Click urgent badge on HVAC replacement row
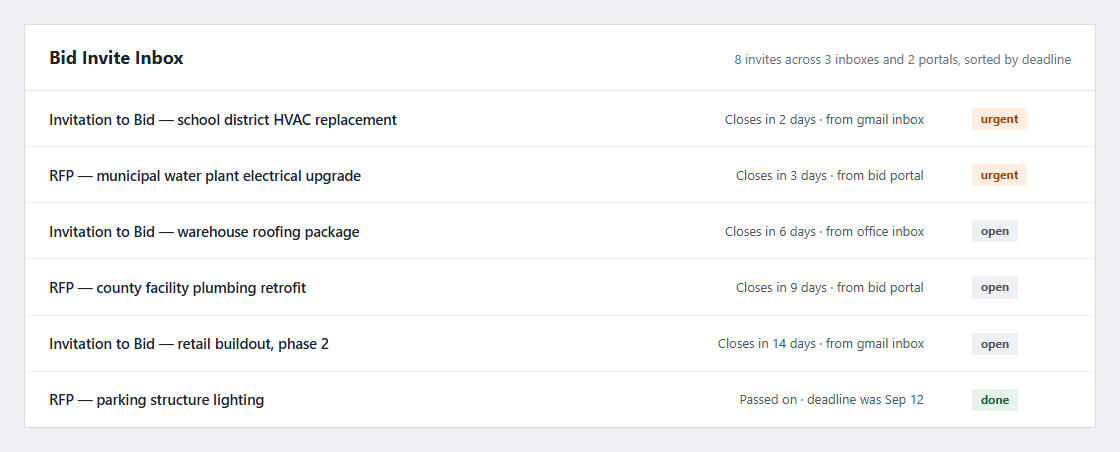 999,119
